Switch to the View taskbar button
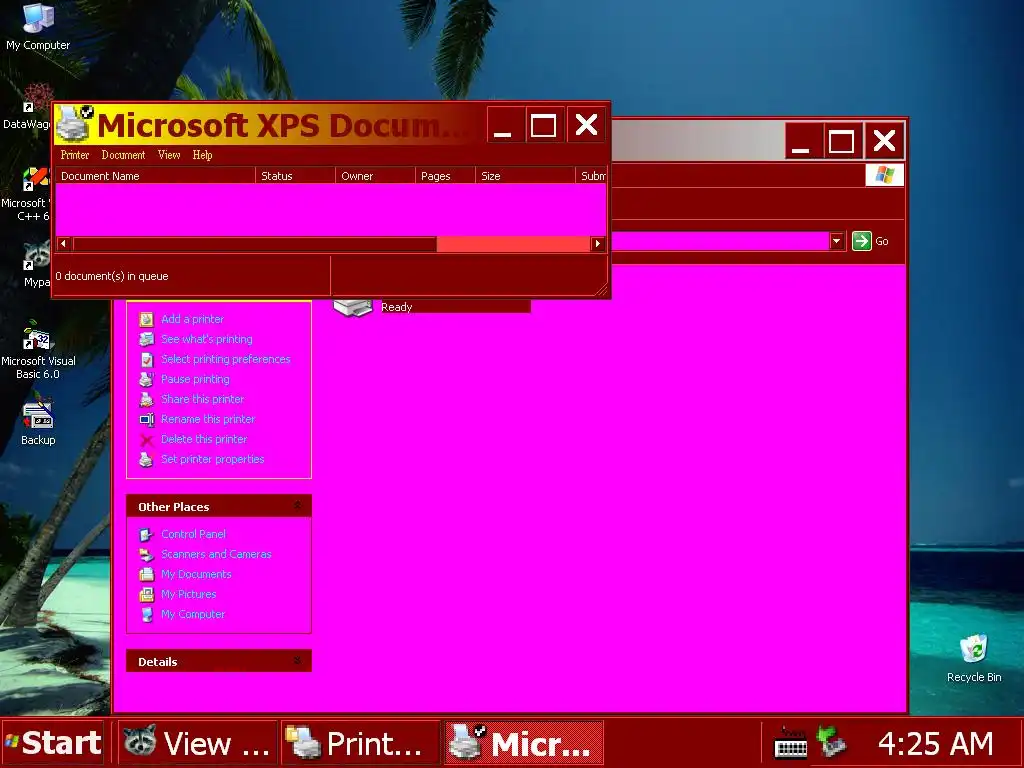 pyautogui.click(x=199, y=743)
